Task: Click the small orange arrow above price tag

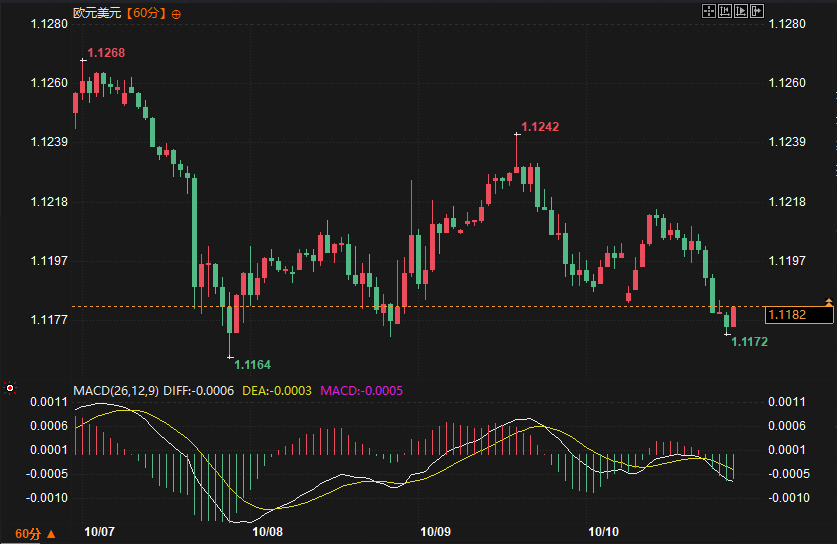Action: point(829,302)
